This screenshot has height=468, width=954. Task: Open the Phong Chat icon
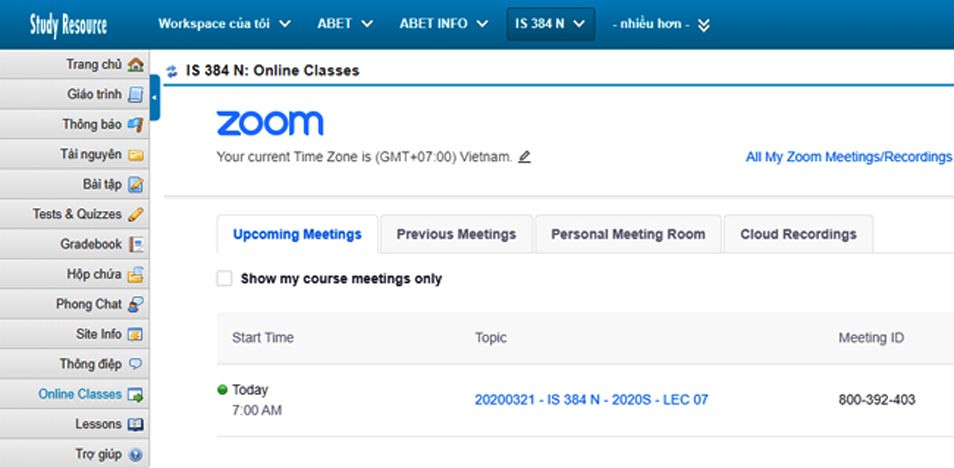pos(136,304)
